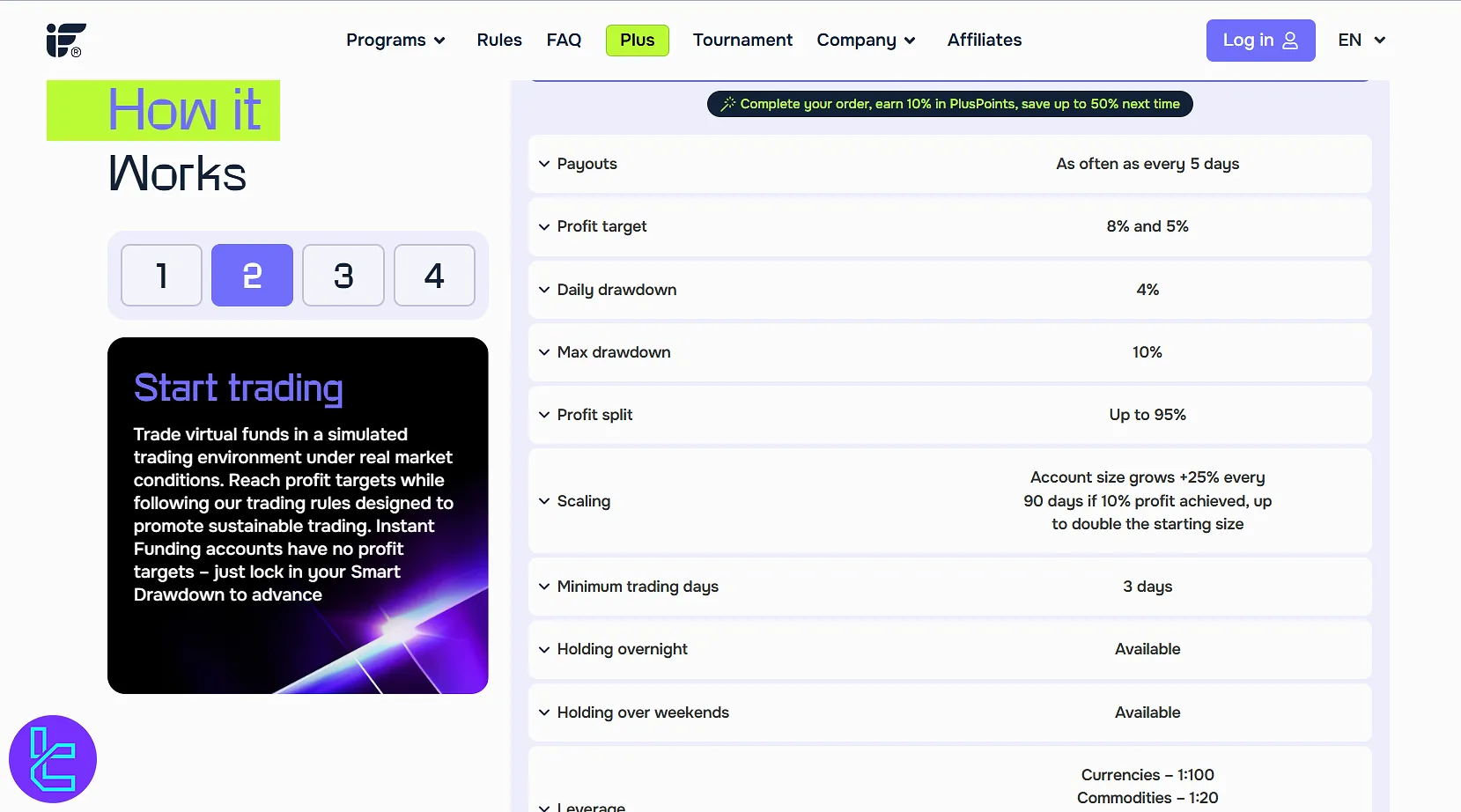This screenshot has height=812, width=1461.
Task: Click the EN language chevron icon
Action: coord(1379,41)
